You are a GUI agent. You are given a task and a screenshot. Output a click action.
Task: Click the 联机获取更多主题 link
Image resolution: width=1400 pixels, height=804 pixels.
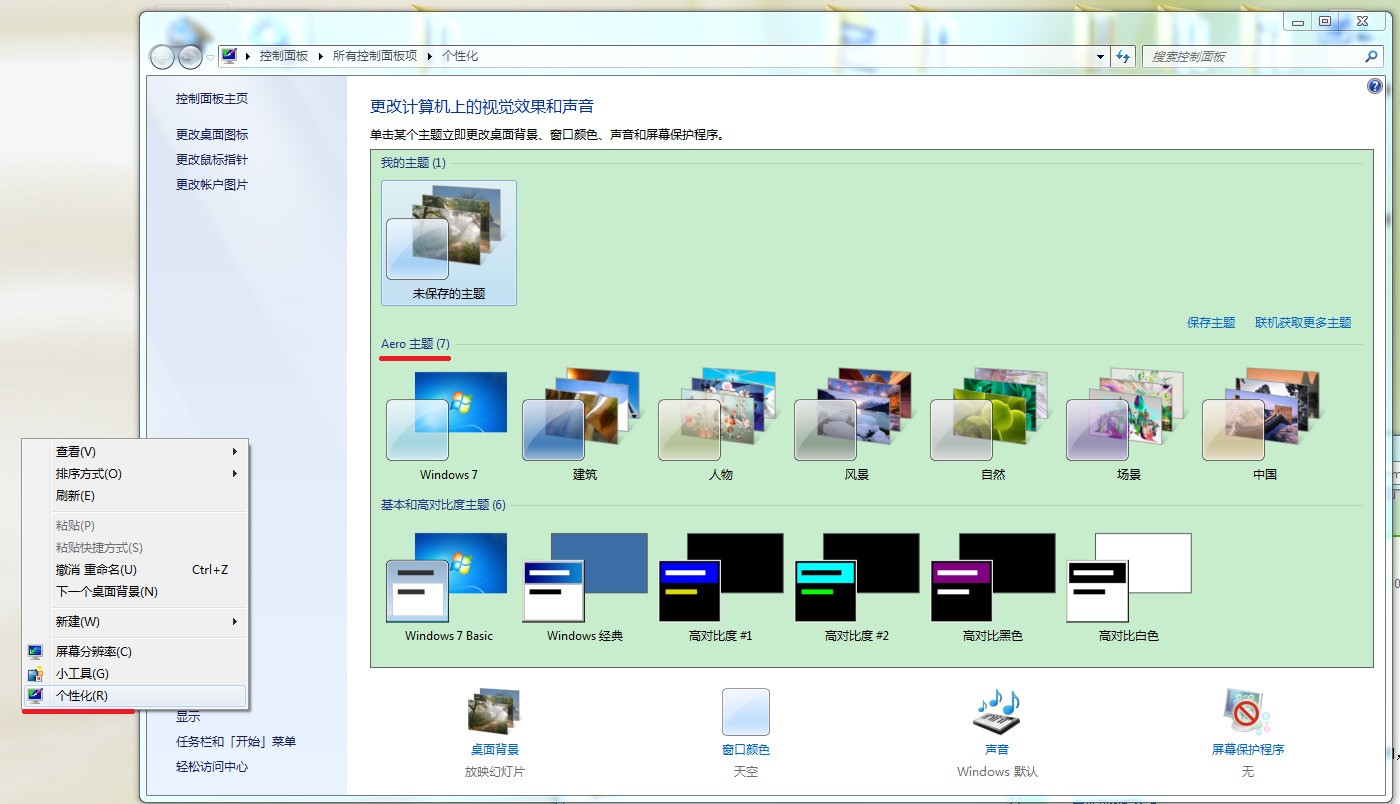(1303, 323)
